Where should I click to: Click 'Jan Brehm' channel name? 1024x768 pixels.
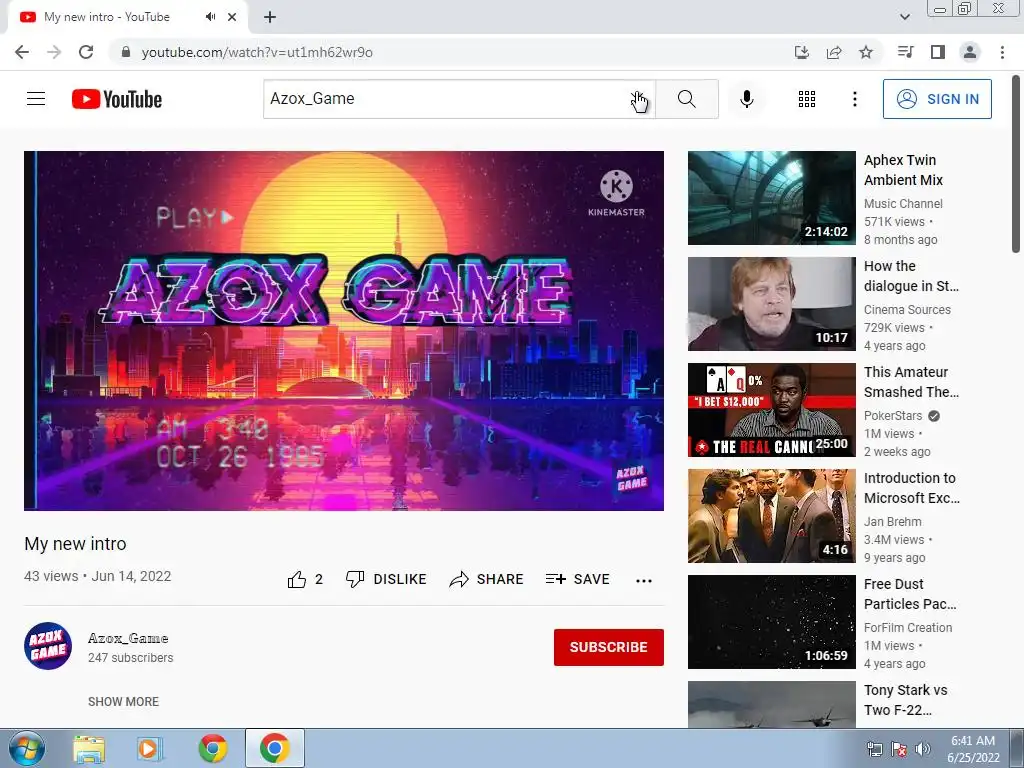(x=893, y=522)
